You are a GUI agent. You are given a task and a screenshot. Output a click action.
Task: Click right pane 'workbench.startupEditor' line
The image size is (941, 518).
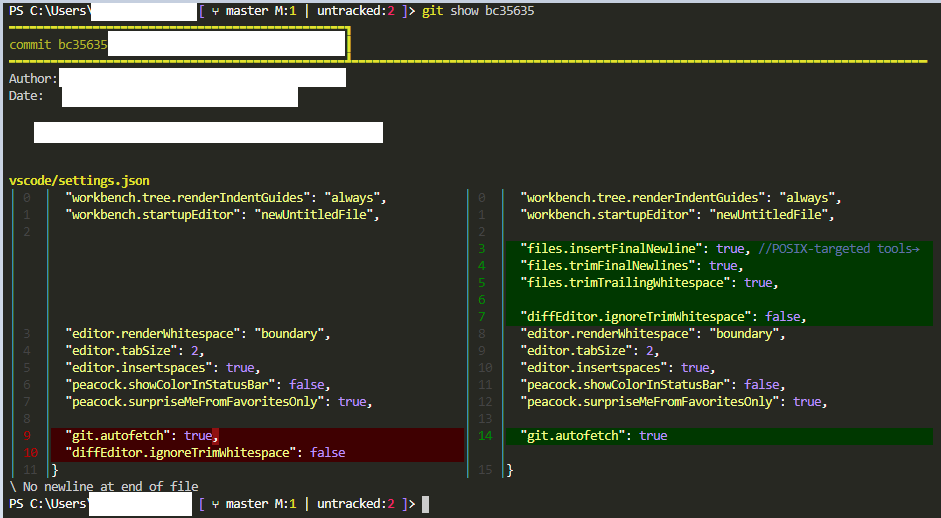pos(677,214)
